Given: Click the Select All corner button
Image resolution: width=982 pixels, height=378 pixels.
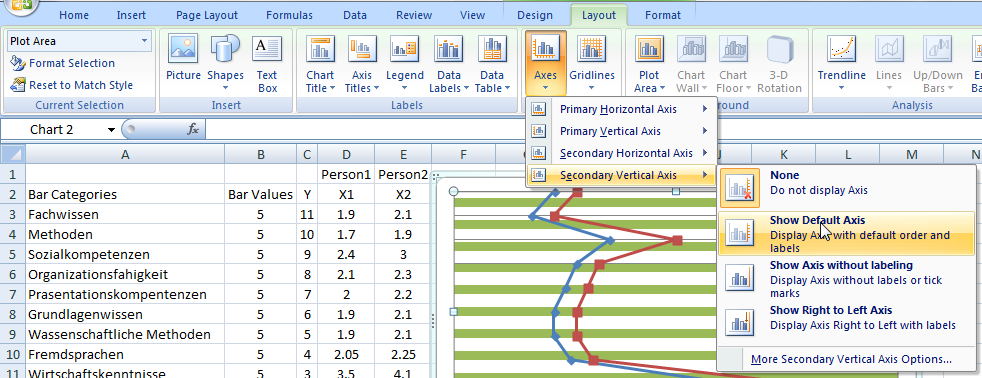Looking at the screenshot, I should pyautogui.click(x=13, y=154).
